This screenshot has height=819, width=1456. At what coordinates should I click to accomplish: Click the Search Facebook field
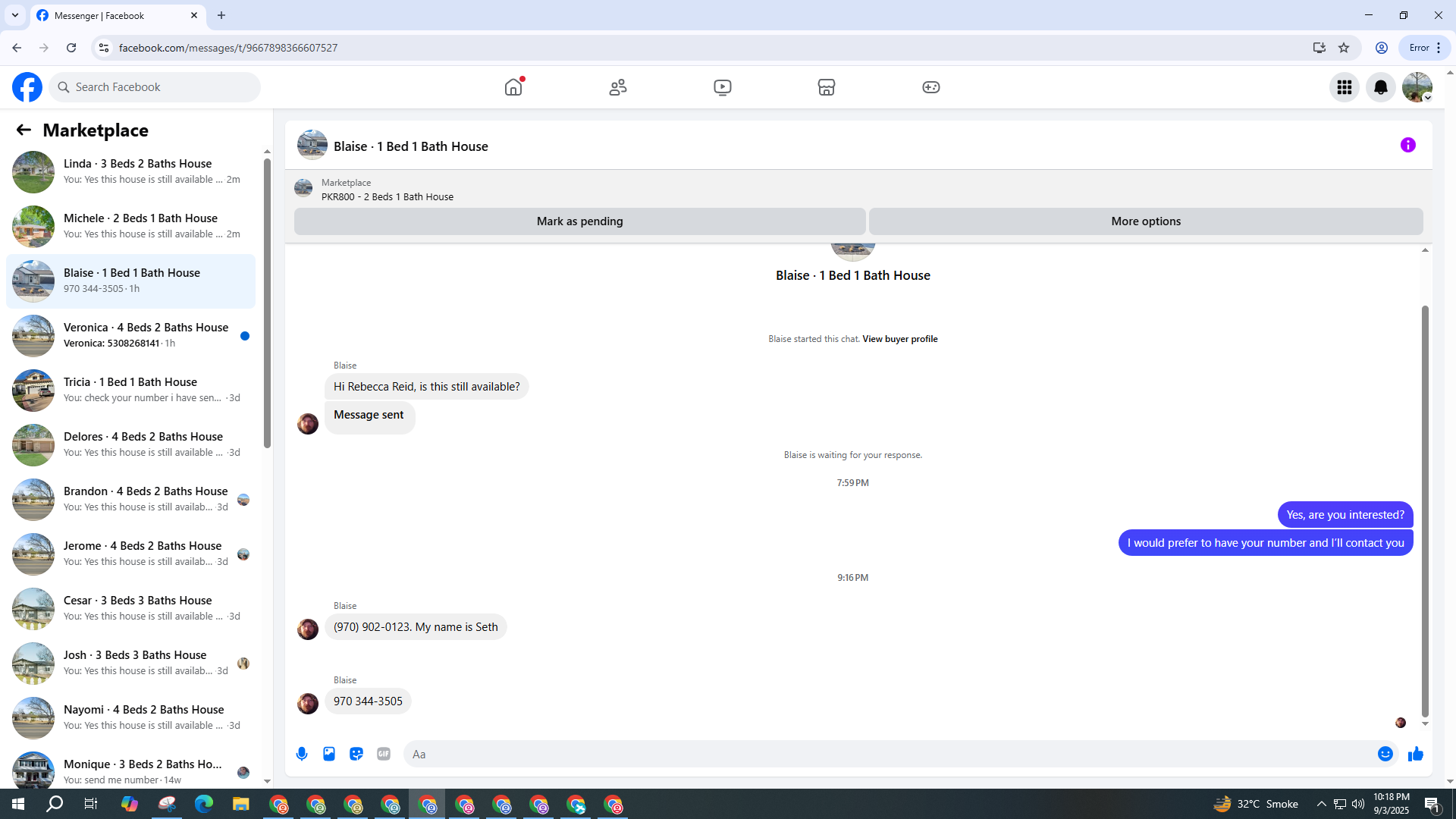pos(155,87)
